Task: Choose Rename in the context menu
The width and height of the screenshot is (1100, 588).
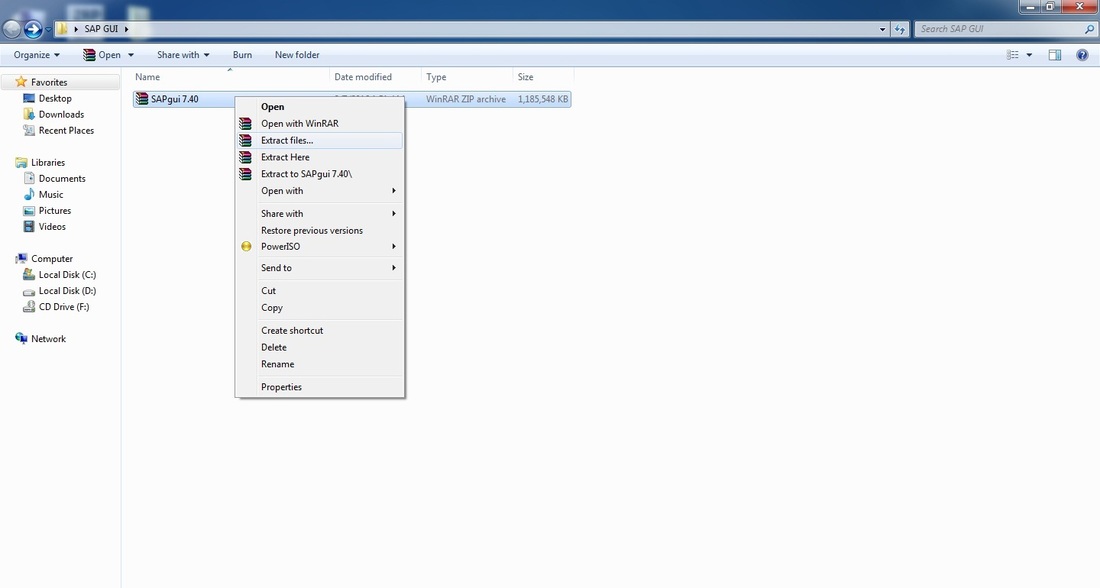Action: pyautogui.click(x=320, y=364)
